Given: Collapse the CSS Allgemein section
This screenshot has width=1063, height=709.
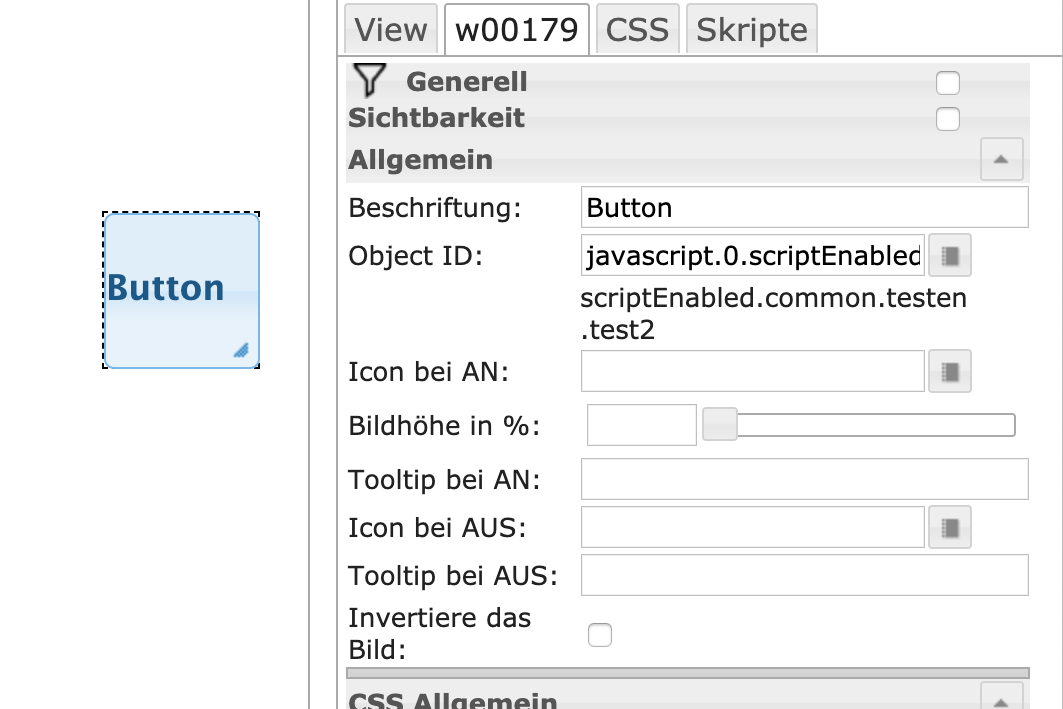Looking at the screenshot, I should coord(1001,697).
